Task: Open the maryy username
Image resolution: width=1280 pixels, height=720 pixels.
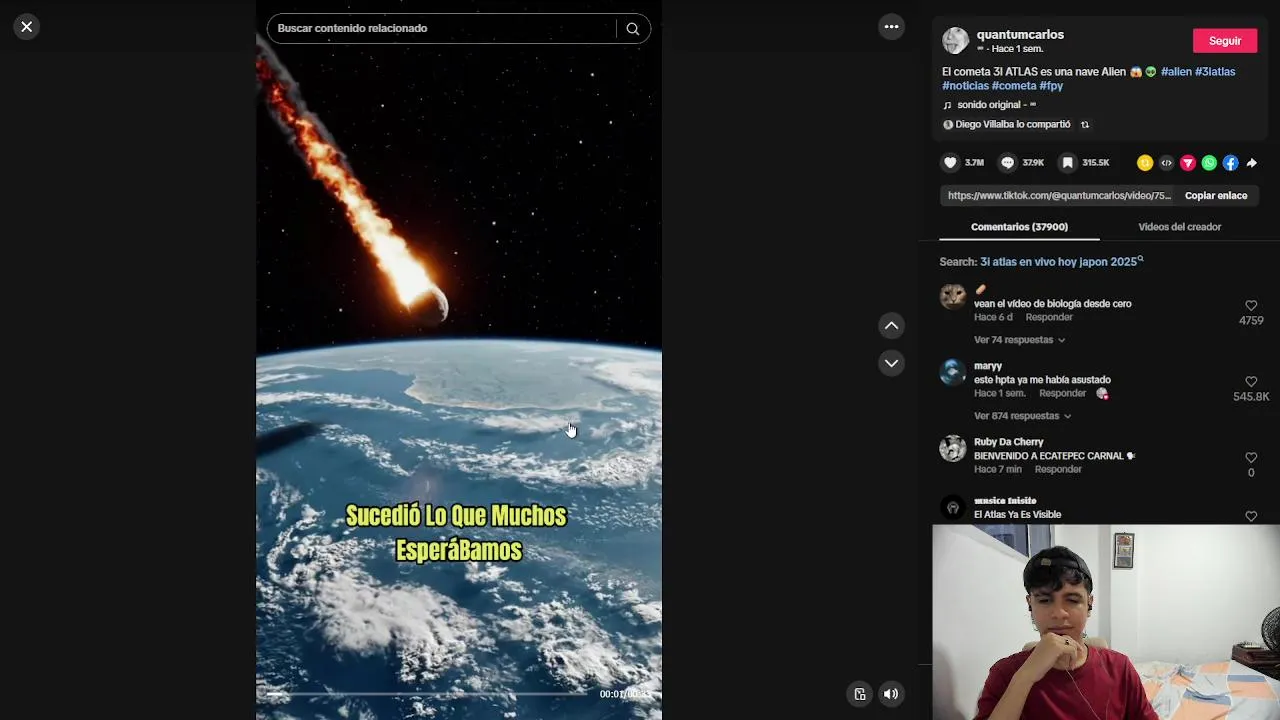Action: (x=988, y=366)
